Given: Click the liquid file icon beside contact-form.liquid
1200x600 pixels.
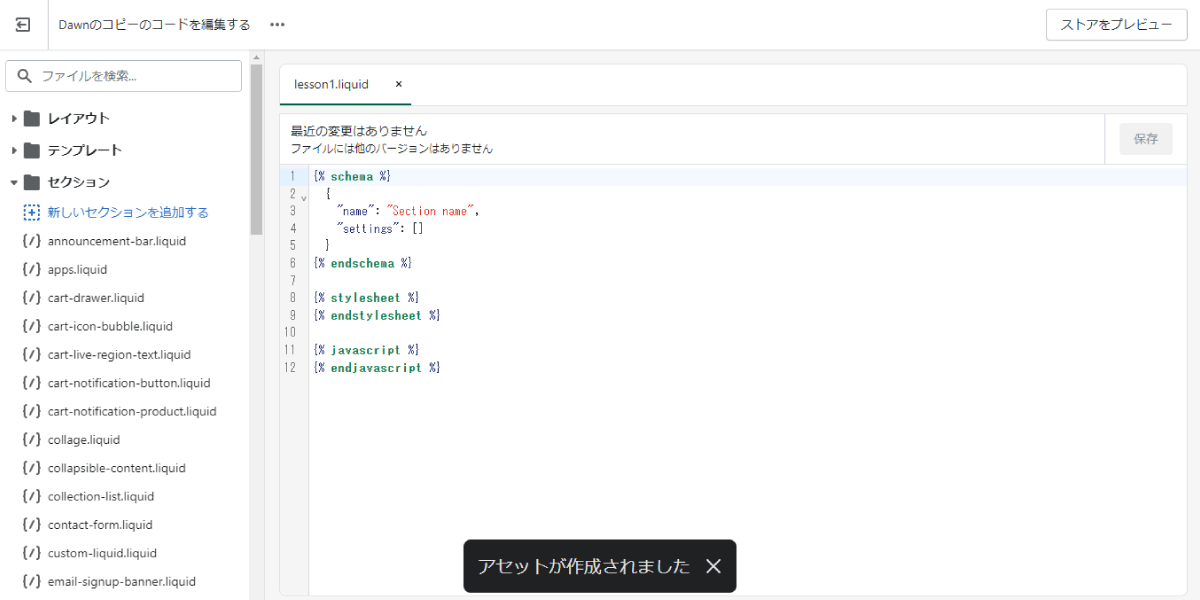Looking at the screenshot, I should coord(31,525).
